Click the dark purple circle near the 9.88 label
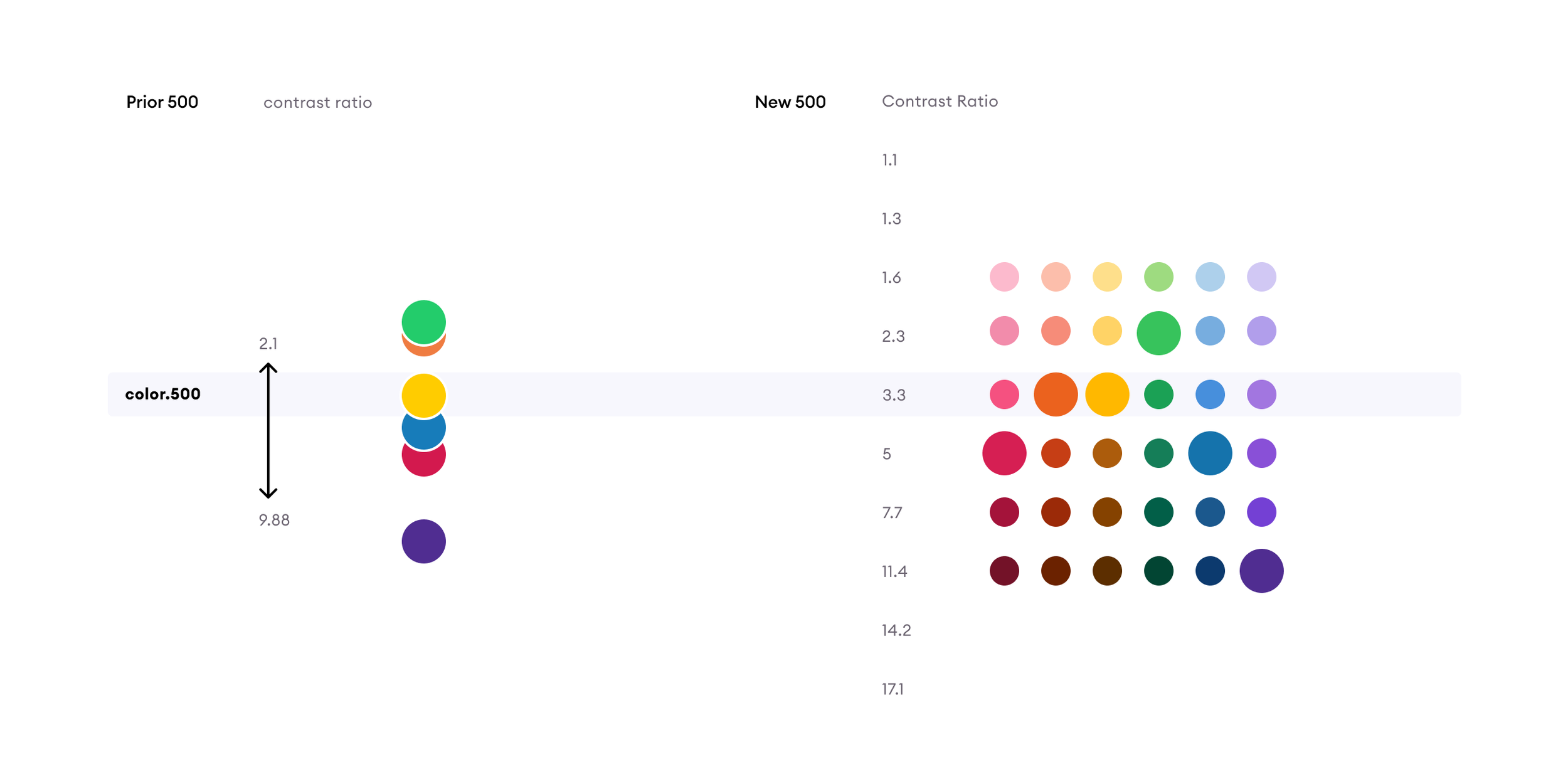1568x784 pixels. (x=423, y=541)
